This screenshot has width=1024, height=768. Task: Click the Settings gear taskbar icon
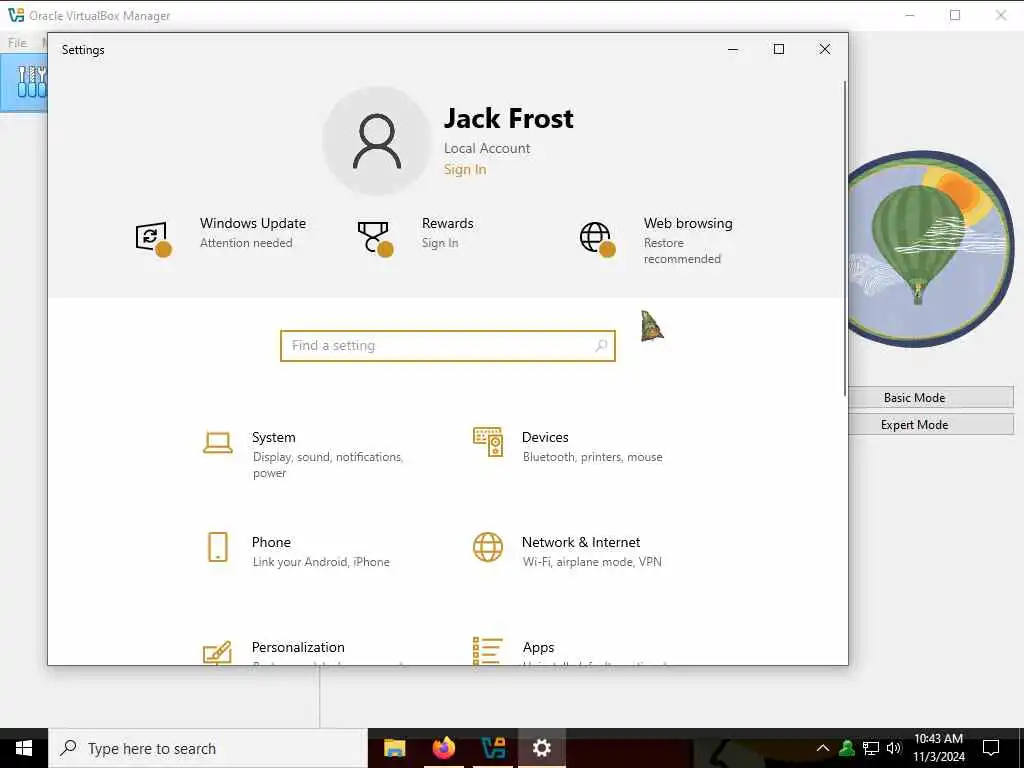[541, 748]
